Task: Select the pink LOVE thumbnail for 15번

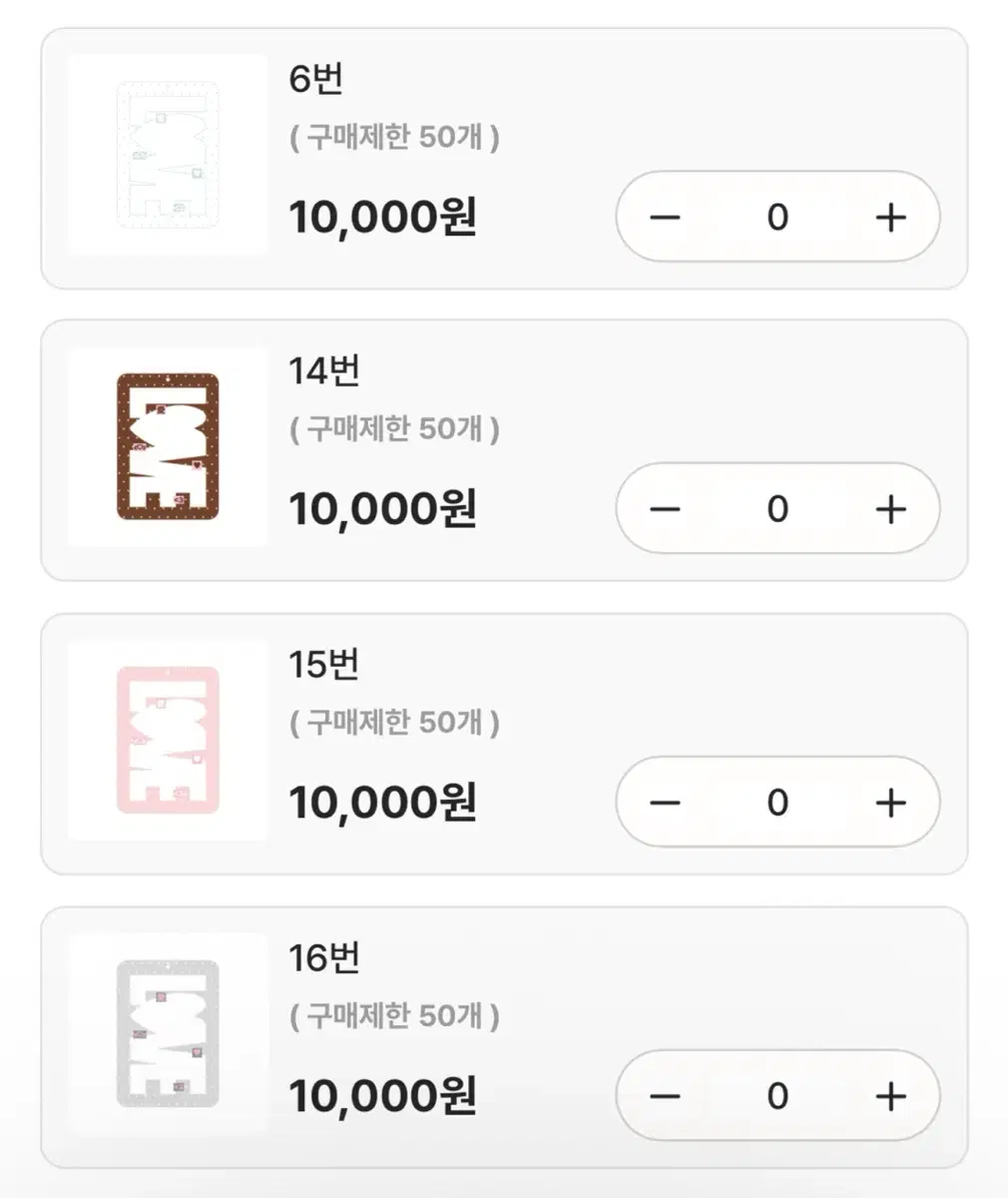Action: pos(168,741)
